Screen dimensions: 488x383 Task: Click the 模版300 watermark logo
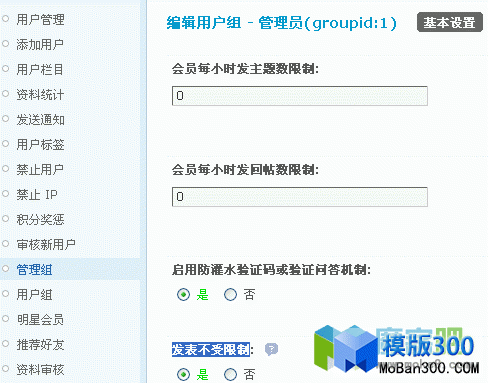click(x=397, y=350)
